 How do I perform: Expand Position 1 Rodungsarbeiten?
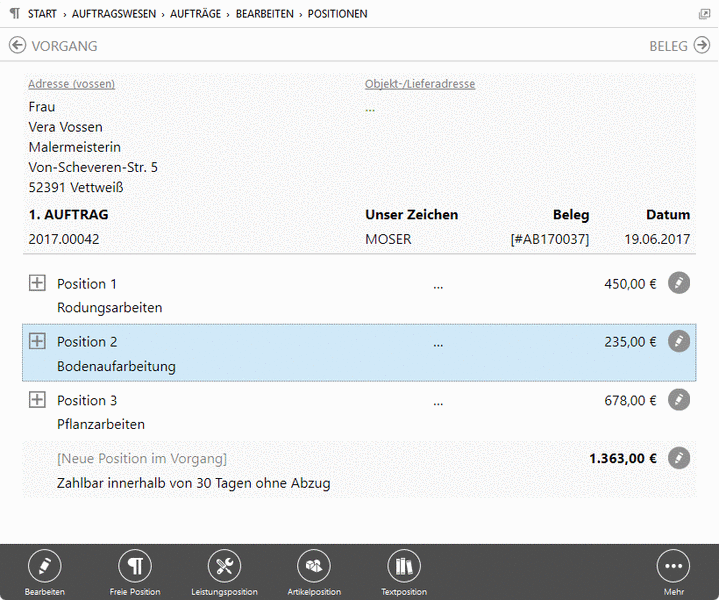[x=37, y=283]
